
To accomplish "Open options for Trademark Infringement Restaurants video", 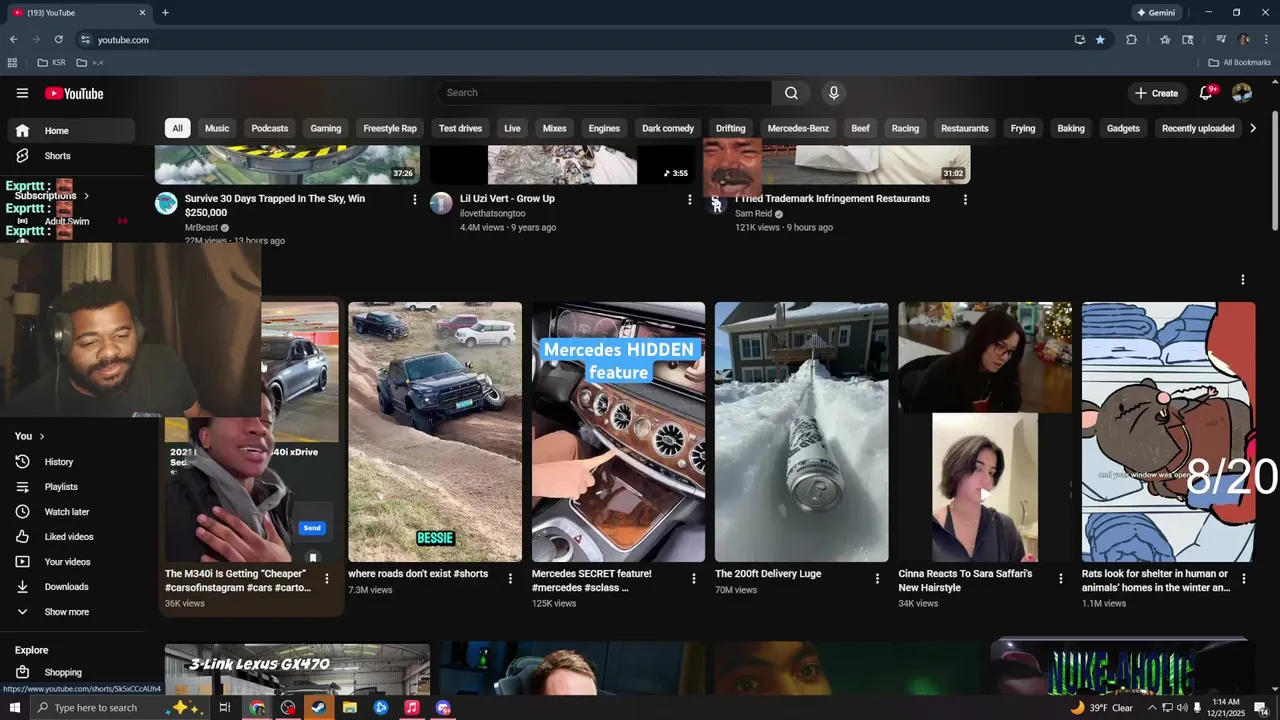I will 965,200.
